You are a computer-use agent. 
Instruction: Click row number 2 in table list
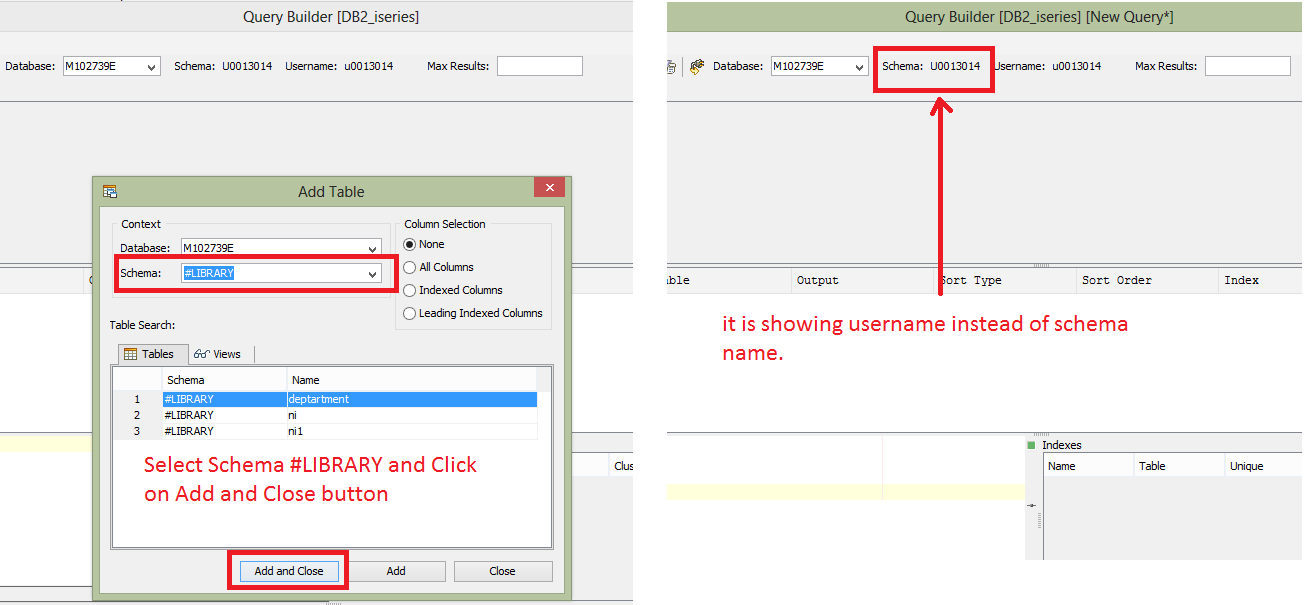click(x=137, y=415)
